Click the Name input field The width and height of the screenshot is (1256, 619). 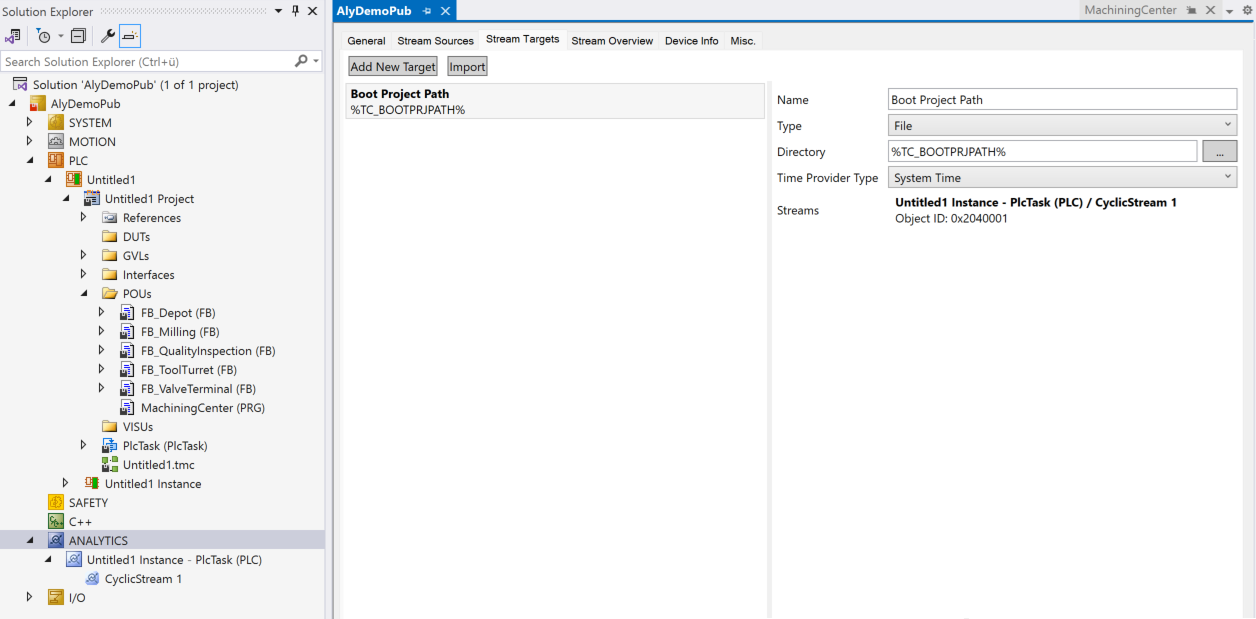(x=1062, y=100)
